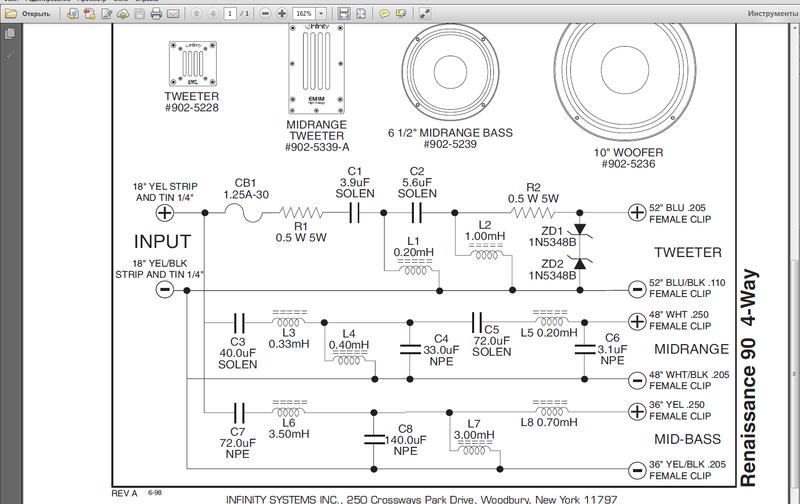This screenshot has width=800, height=504.
Task: Click the 162% zoom value field
Action: [x=304, y=14]
